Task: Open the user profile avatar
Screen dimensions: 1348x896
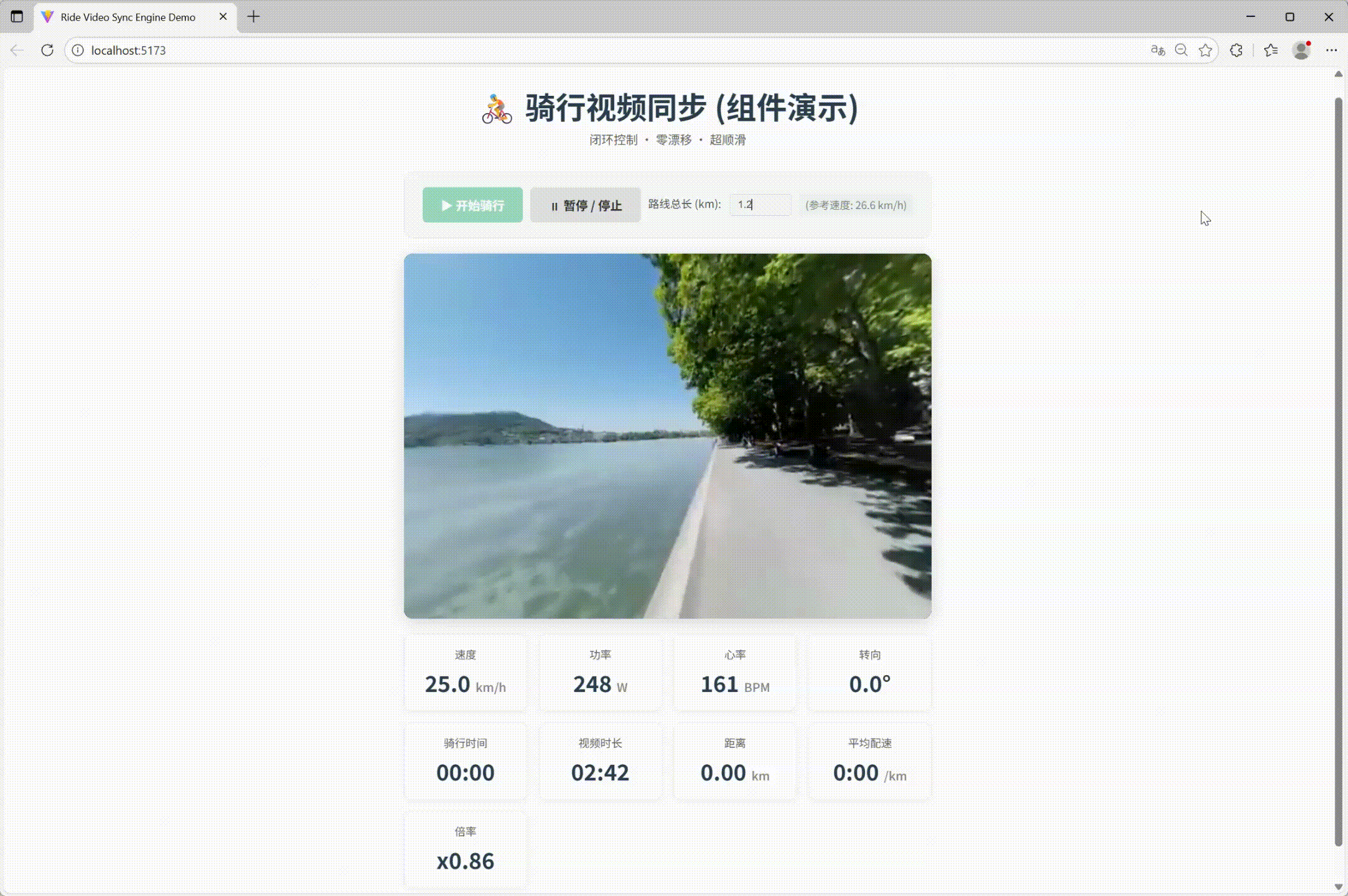Action: (x=1301, y=50)
